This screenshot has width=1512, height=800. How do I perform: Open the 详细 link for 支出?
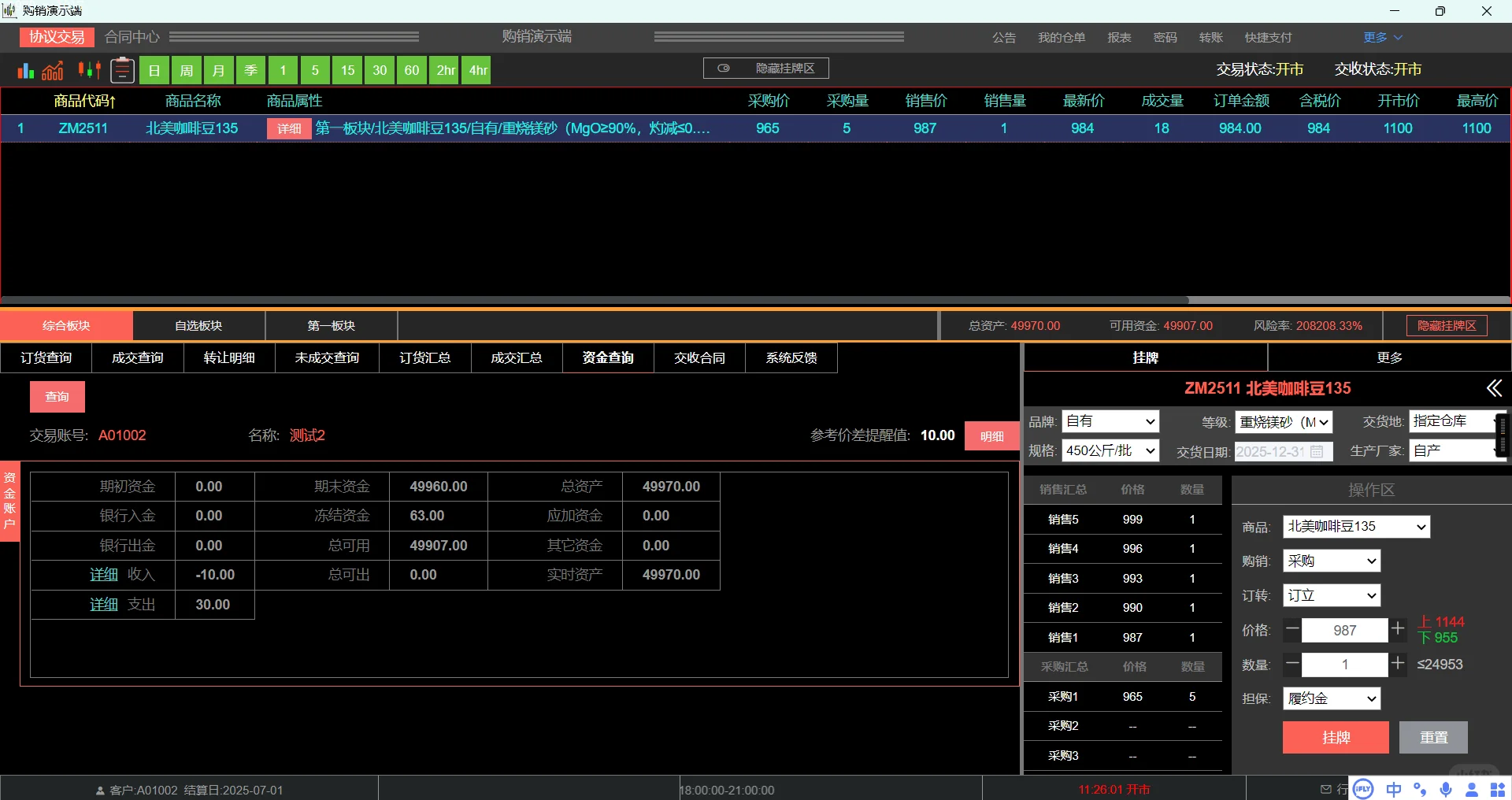[x=104, y=605]
